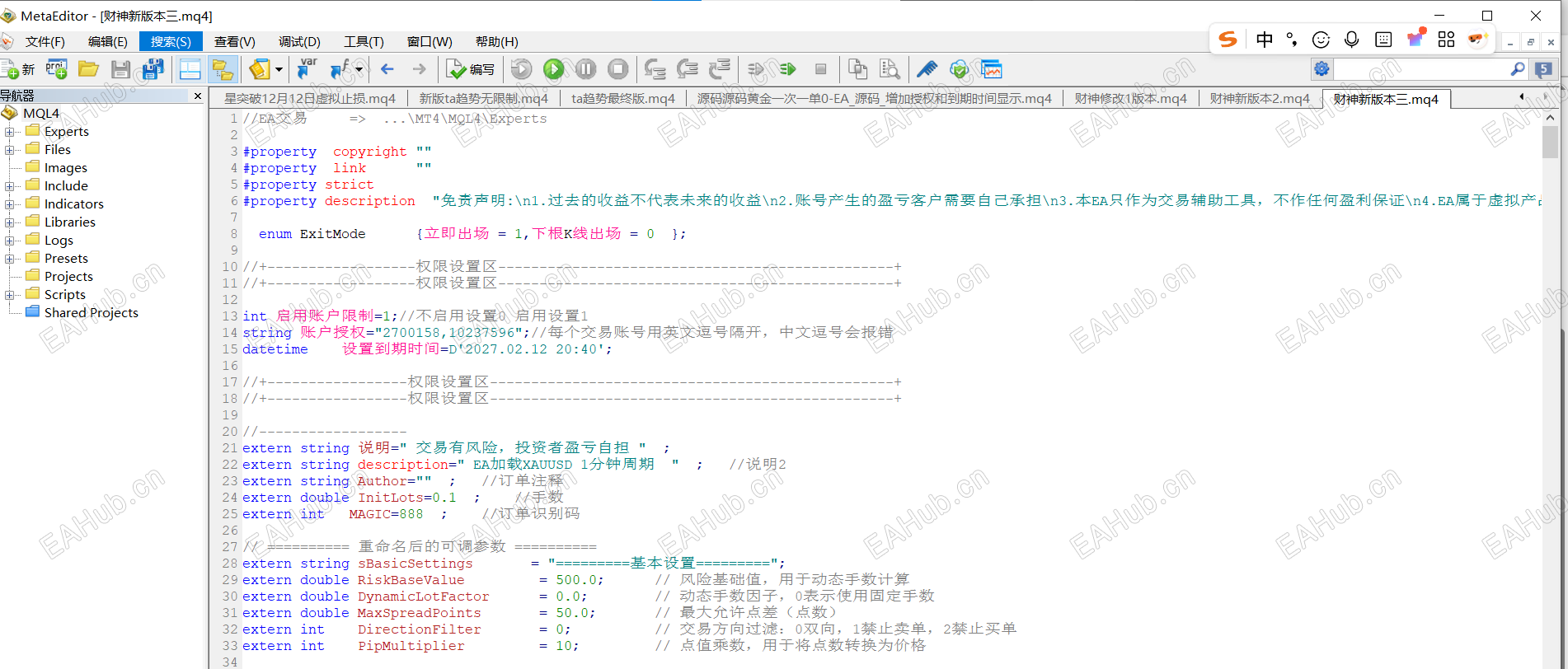Open the 文件(F) menu
Image resolution: width=1568 pixels, height=669 pixels.
coord(45,42)
